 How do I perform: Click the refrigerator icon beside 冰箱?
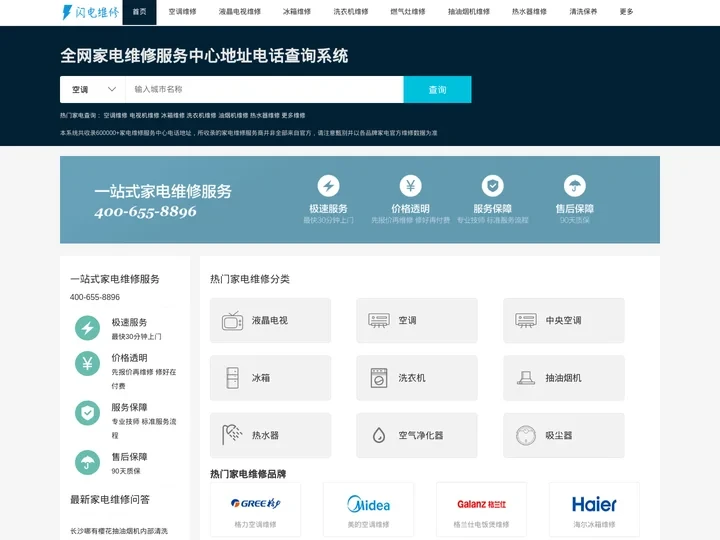pyautogui.click(x=233, y=378)
